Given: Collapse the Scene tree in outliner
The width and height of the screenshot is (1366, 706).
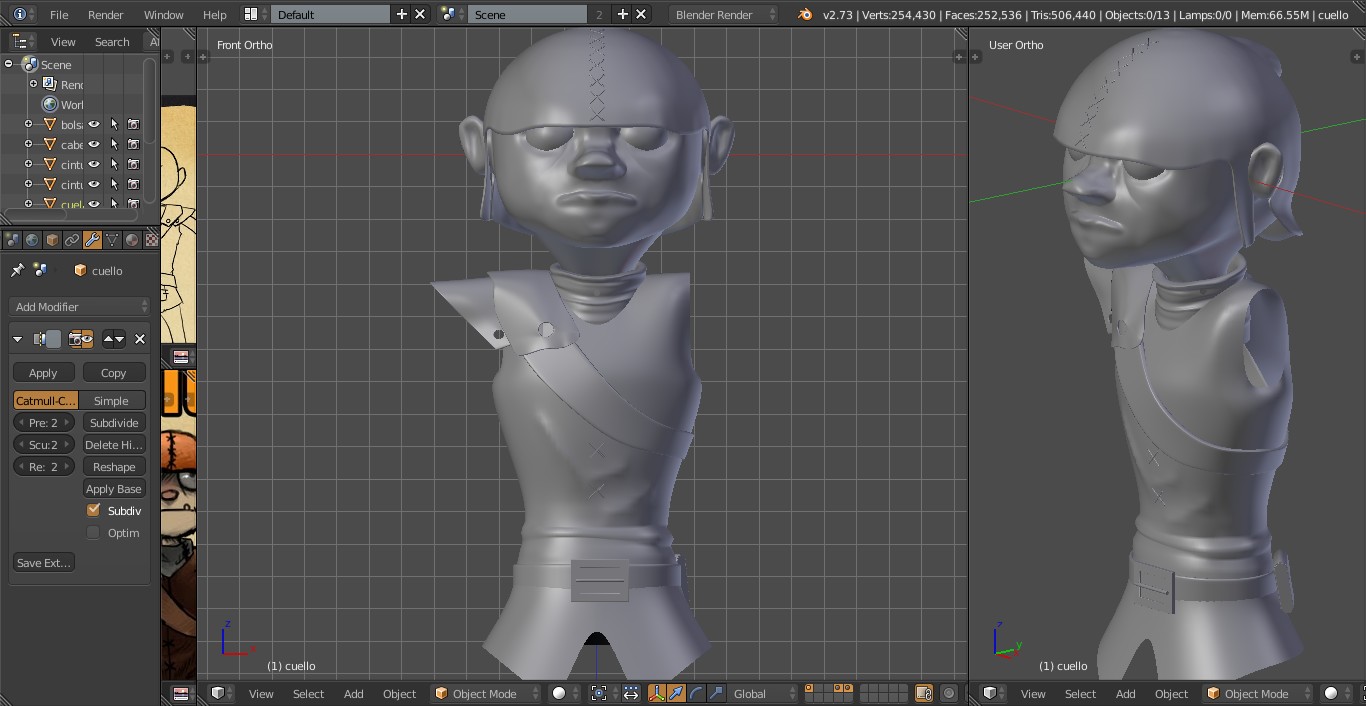Looking at the screenshot, I should tap(9, 64).
